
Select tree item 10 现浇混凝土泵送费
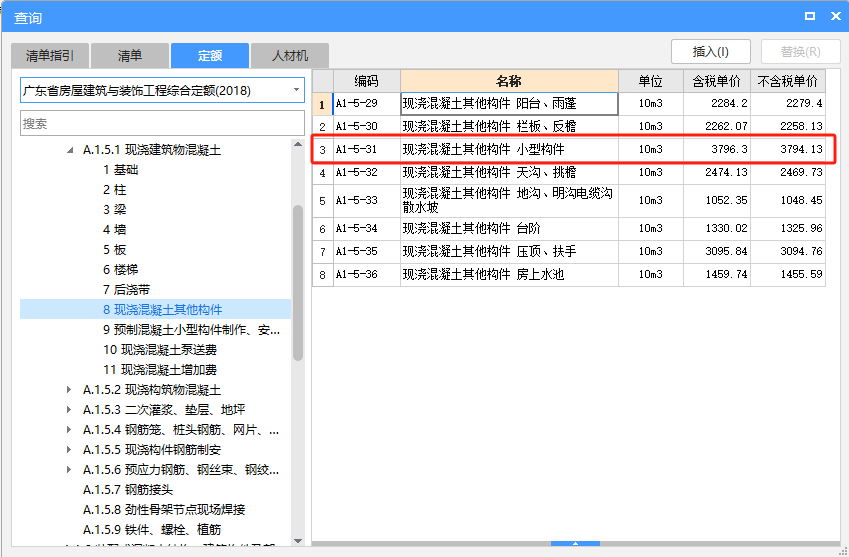coord(160,350)
